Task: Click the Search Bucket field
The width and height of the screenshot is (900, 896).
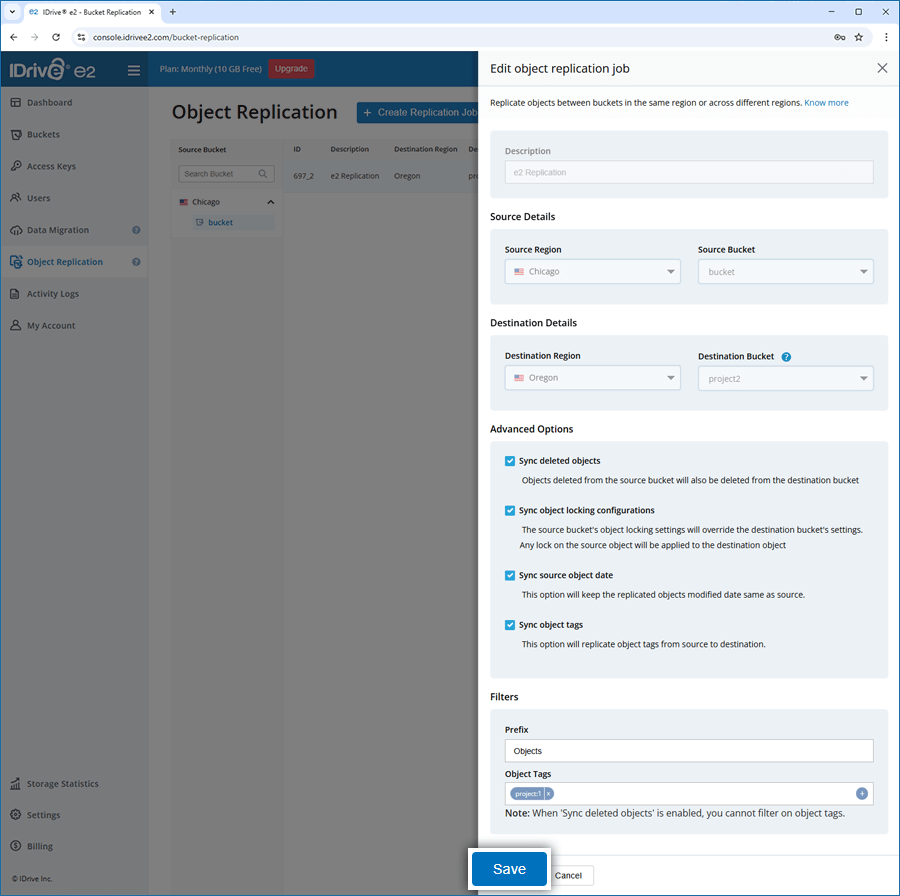Action: point(226,174)
